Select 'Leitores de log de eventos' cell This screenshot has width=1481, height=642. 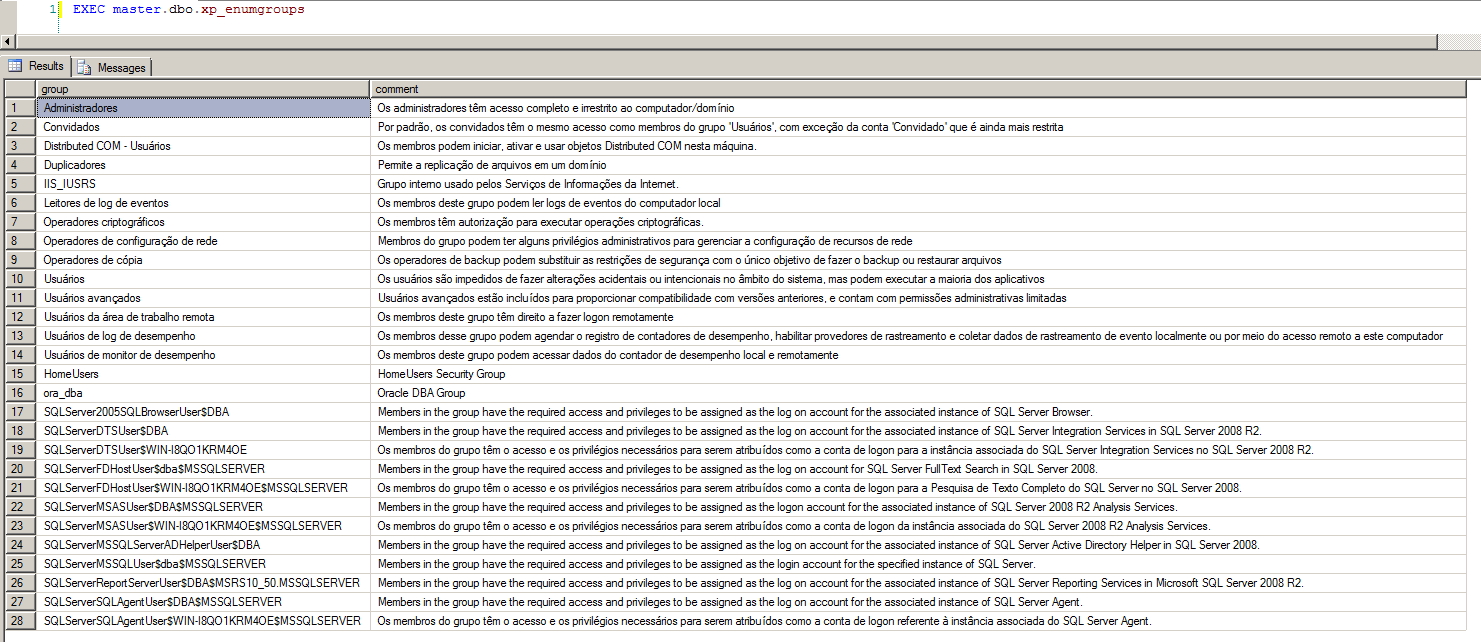(204, 203)
